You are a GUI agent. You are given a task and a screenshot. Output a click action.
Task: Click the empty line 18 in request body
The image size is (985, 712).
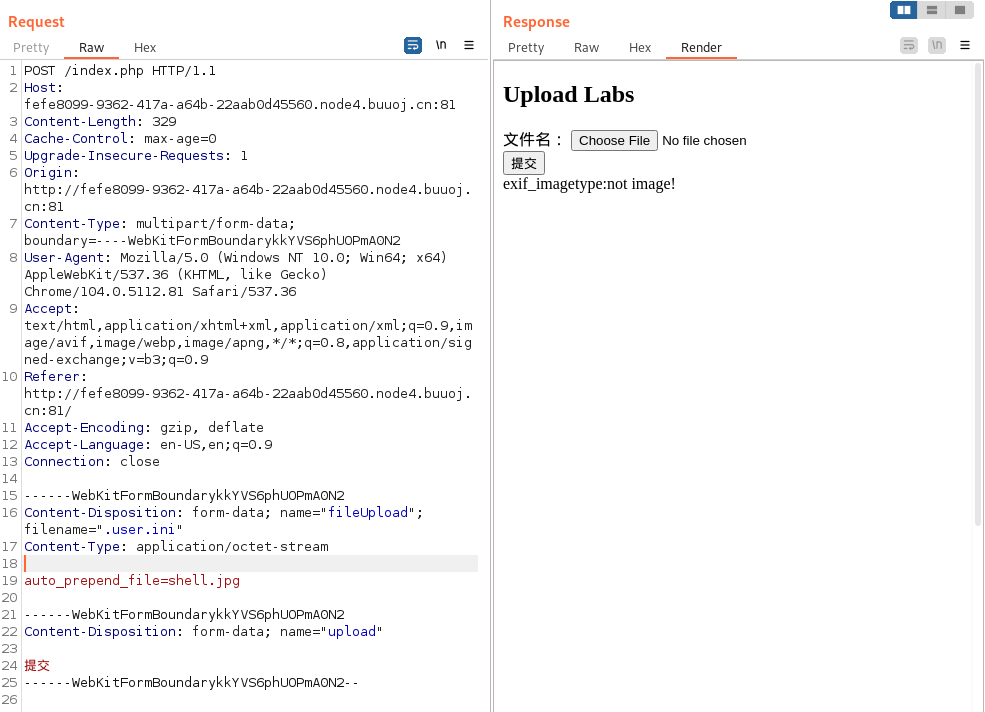(x=251, y=564)
